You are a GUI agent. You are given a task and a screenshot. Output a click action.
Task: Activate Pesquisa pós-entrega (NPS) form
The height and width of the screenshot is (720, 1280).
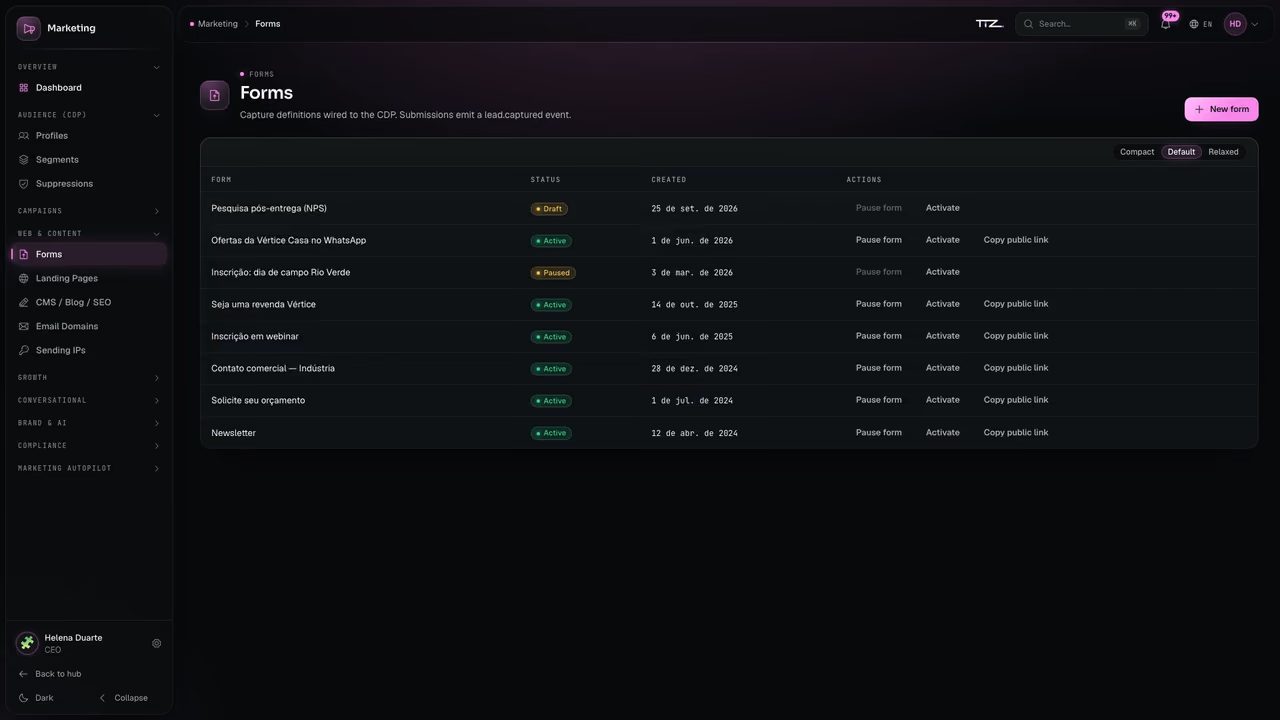[942, 208]
